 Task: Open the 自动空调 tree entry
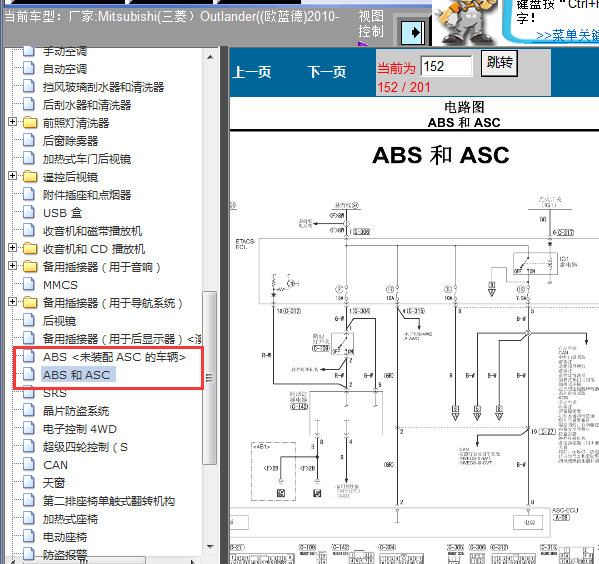[65, 69]
